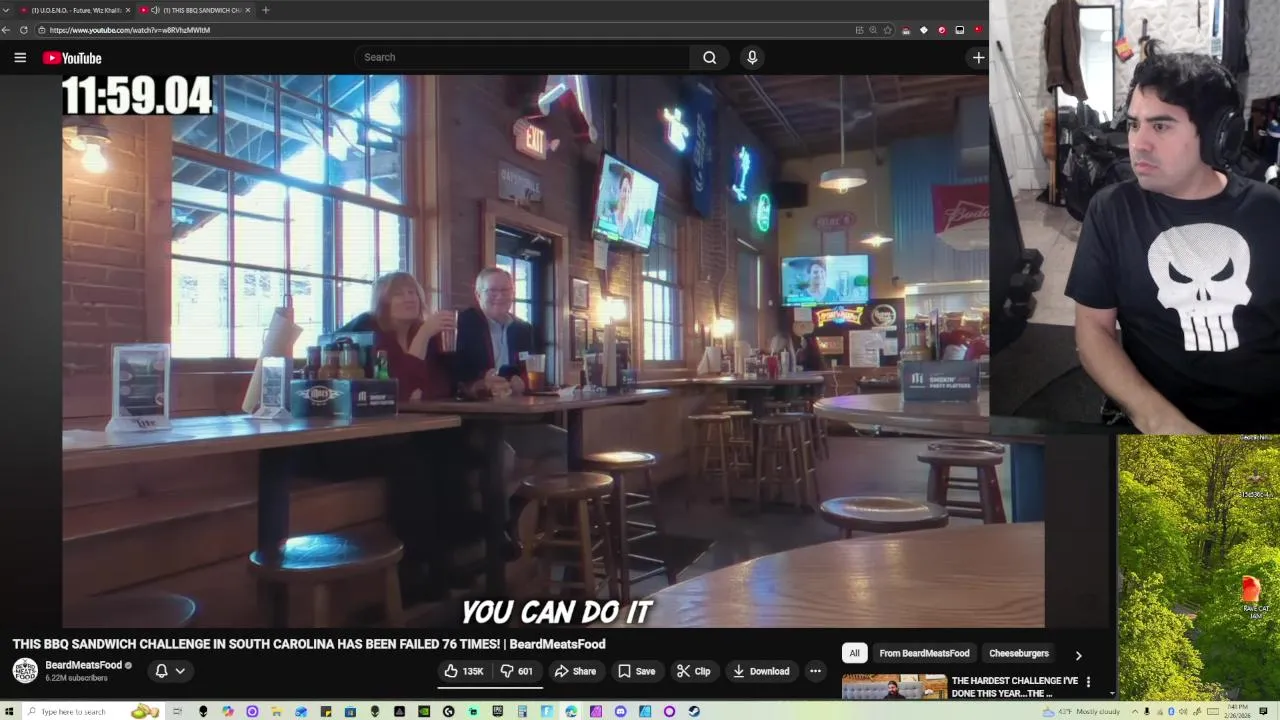This screenshot has width=1280, height=720.
Task: Dislike the video with the thumbs-down button
Action: pos(517,671)
